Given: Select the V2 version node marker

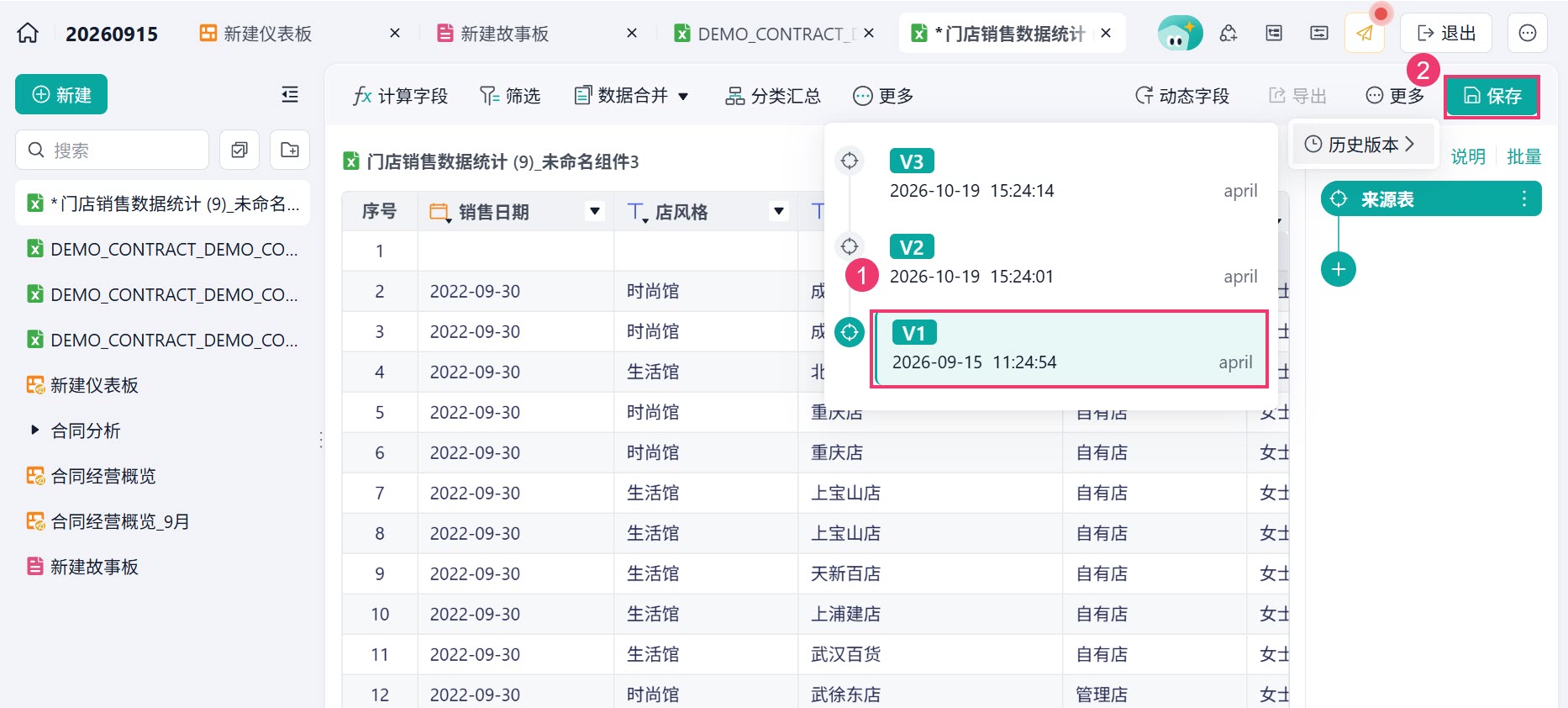Looking at the screenshot, I should click(x=850, y=246).
